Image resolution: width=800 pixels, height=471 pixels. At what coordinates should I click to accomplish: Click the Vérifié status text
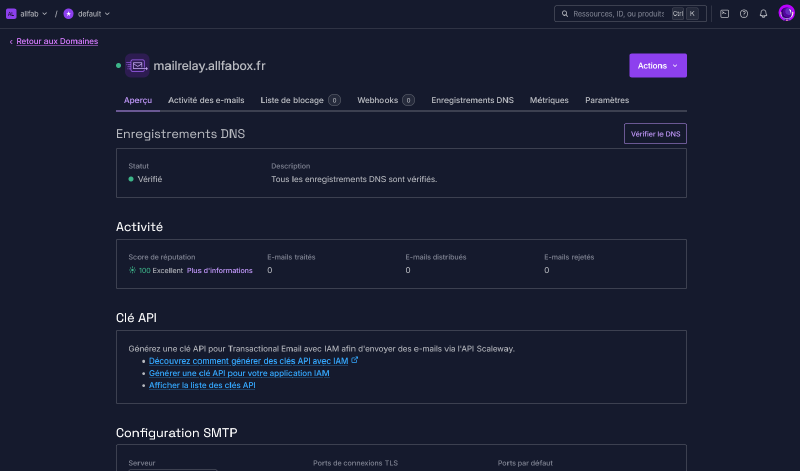pos(149,179)
